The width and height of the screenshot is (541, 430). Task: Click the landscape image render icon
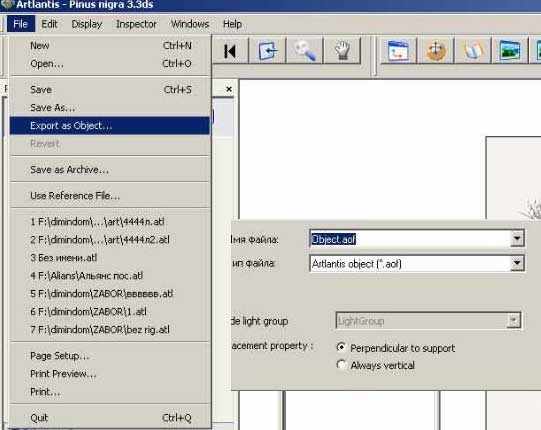point(510,51)
